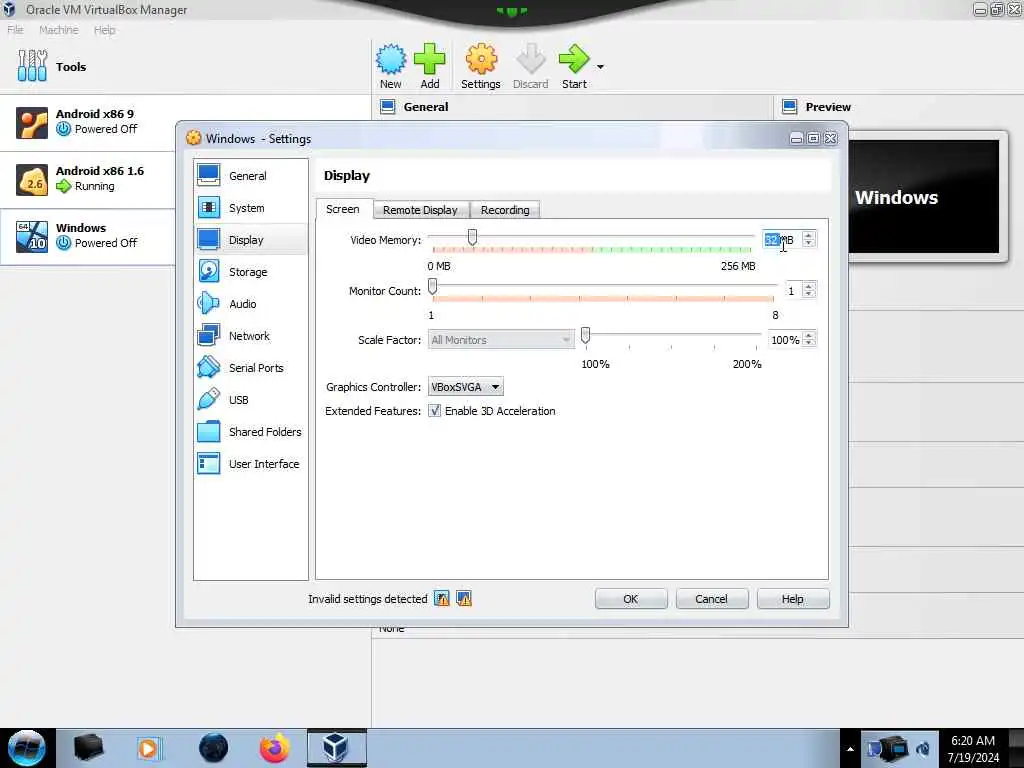The image size is (1024, 768).
Task: Open the General settings category
Action: coord(251,176)
